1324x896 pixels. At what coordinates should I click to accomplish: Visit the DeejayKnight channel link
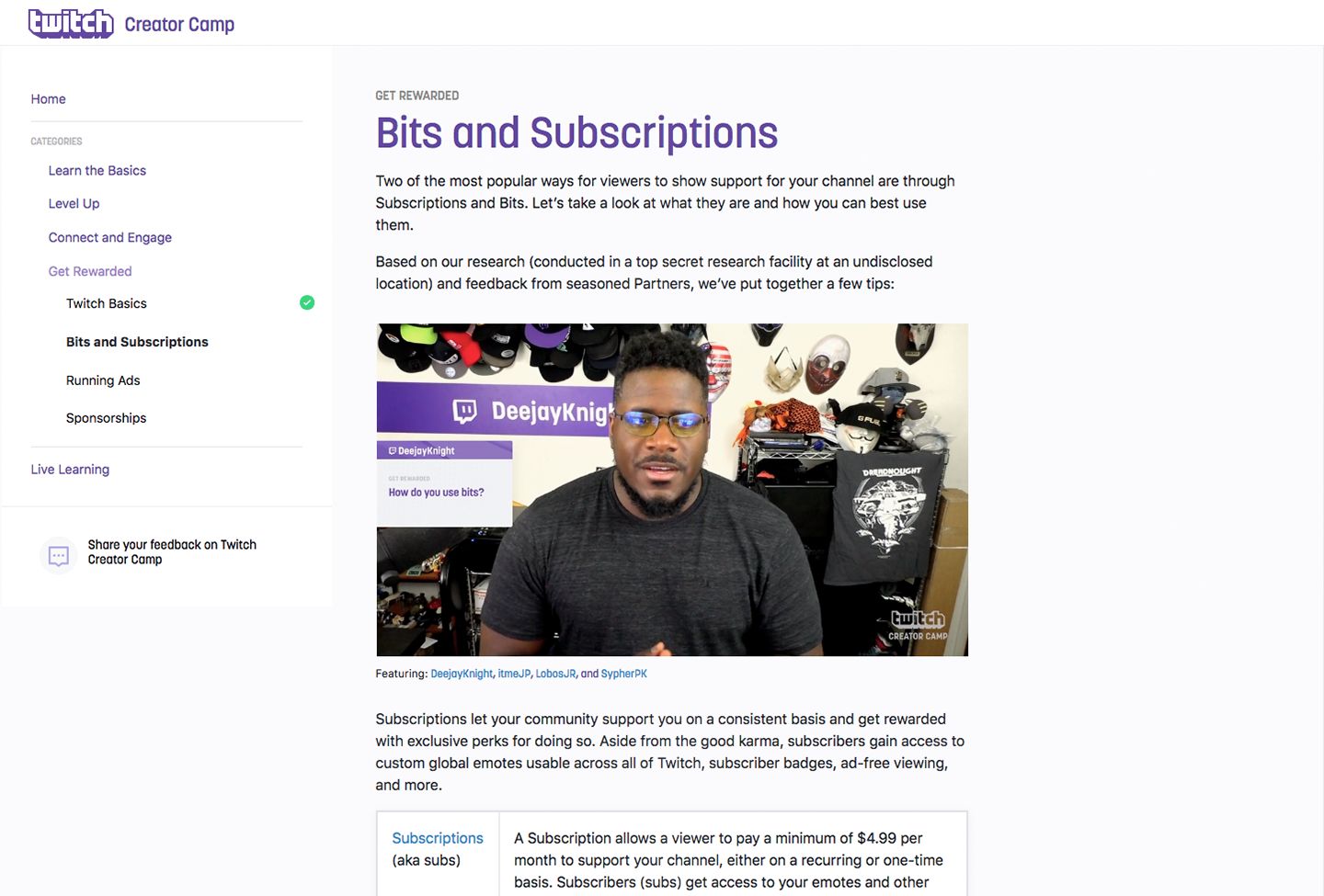pos(462,674)
